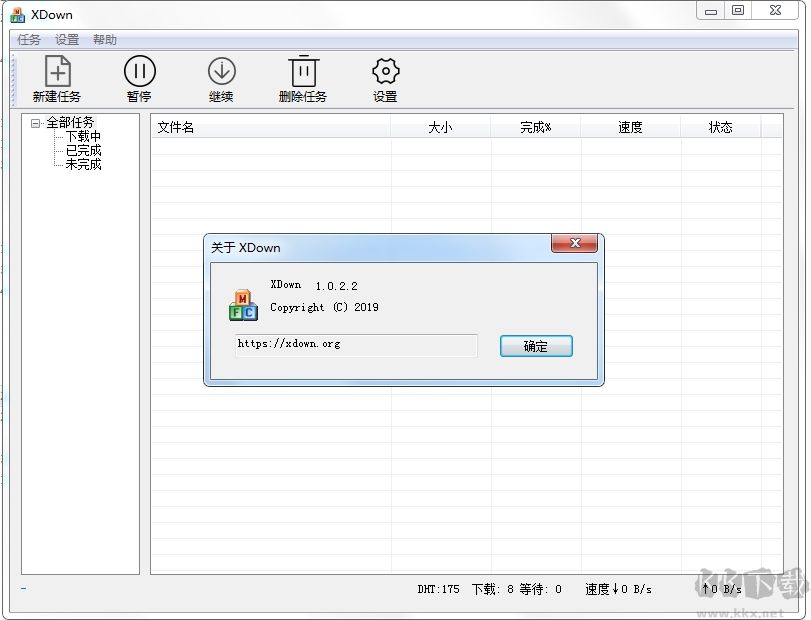
Task: Collapse the 全部任务 tree node
Action: tap(33, 122)
